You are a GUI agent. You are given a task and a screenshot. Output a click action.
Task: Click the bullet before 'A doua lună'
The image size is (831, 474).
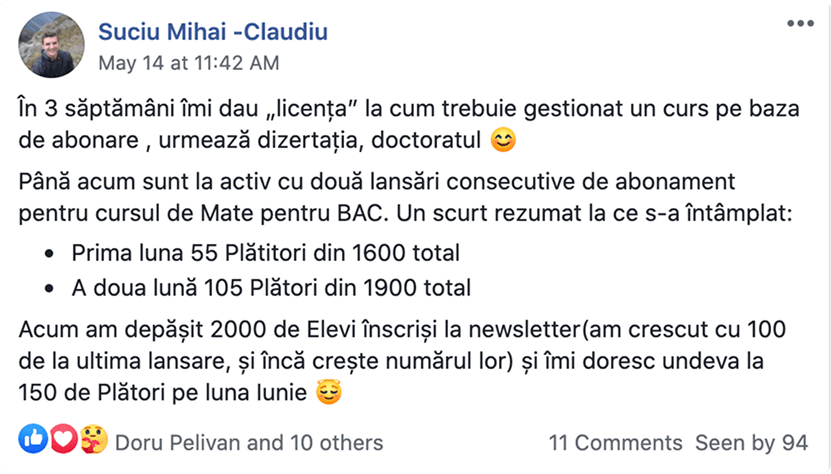click(49, 289)
